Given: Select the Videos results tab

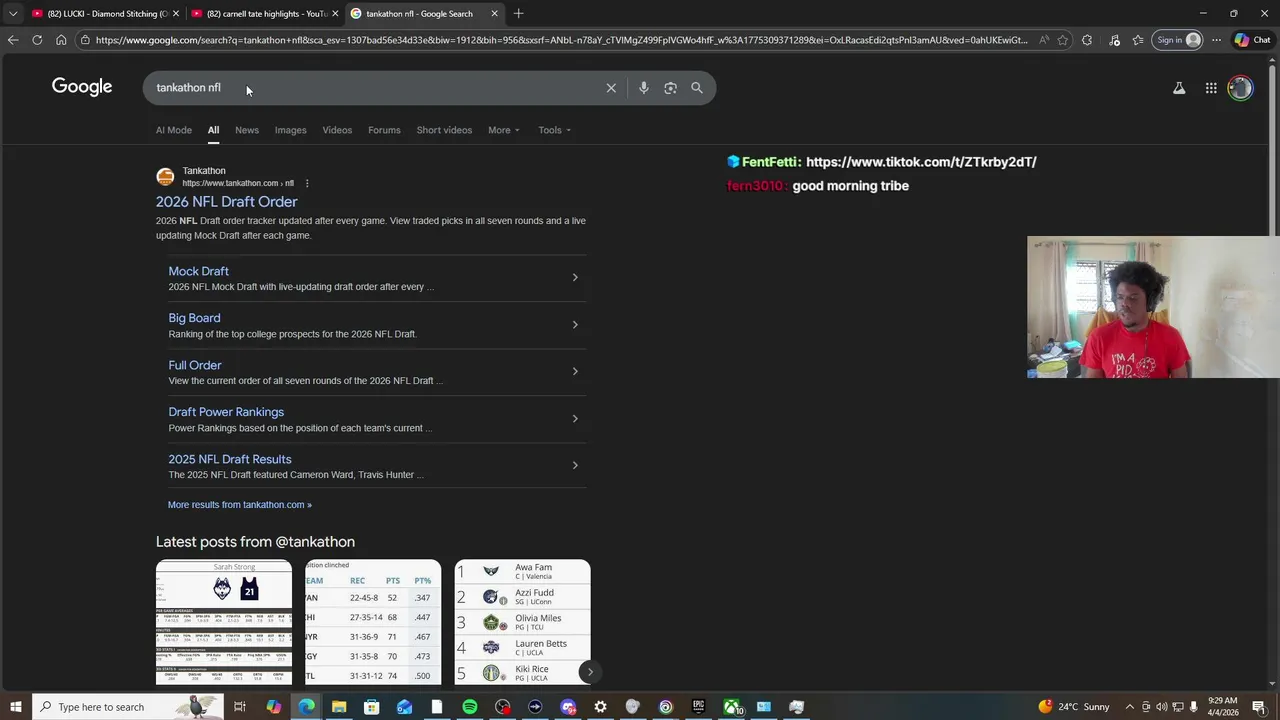Looking at the screenshot, I should (x=337, y=130).
